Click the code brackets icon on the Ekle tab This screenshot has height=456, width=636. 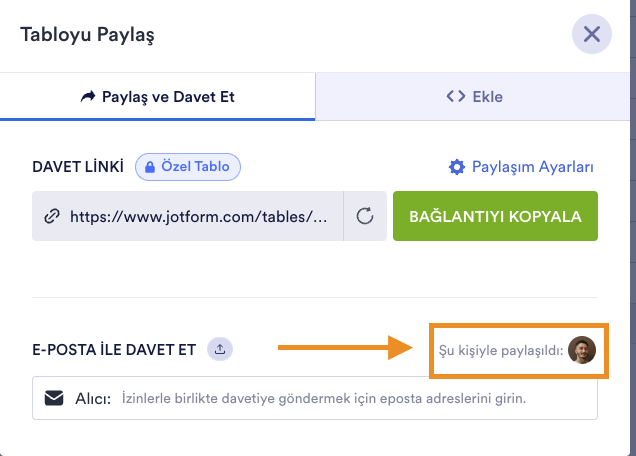coord(456,97)
